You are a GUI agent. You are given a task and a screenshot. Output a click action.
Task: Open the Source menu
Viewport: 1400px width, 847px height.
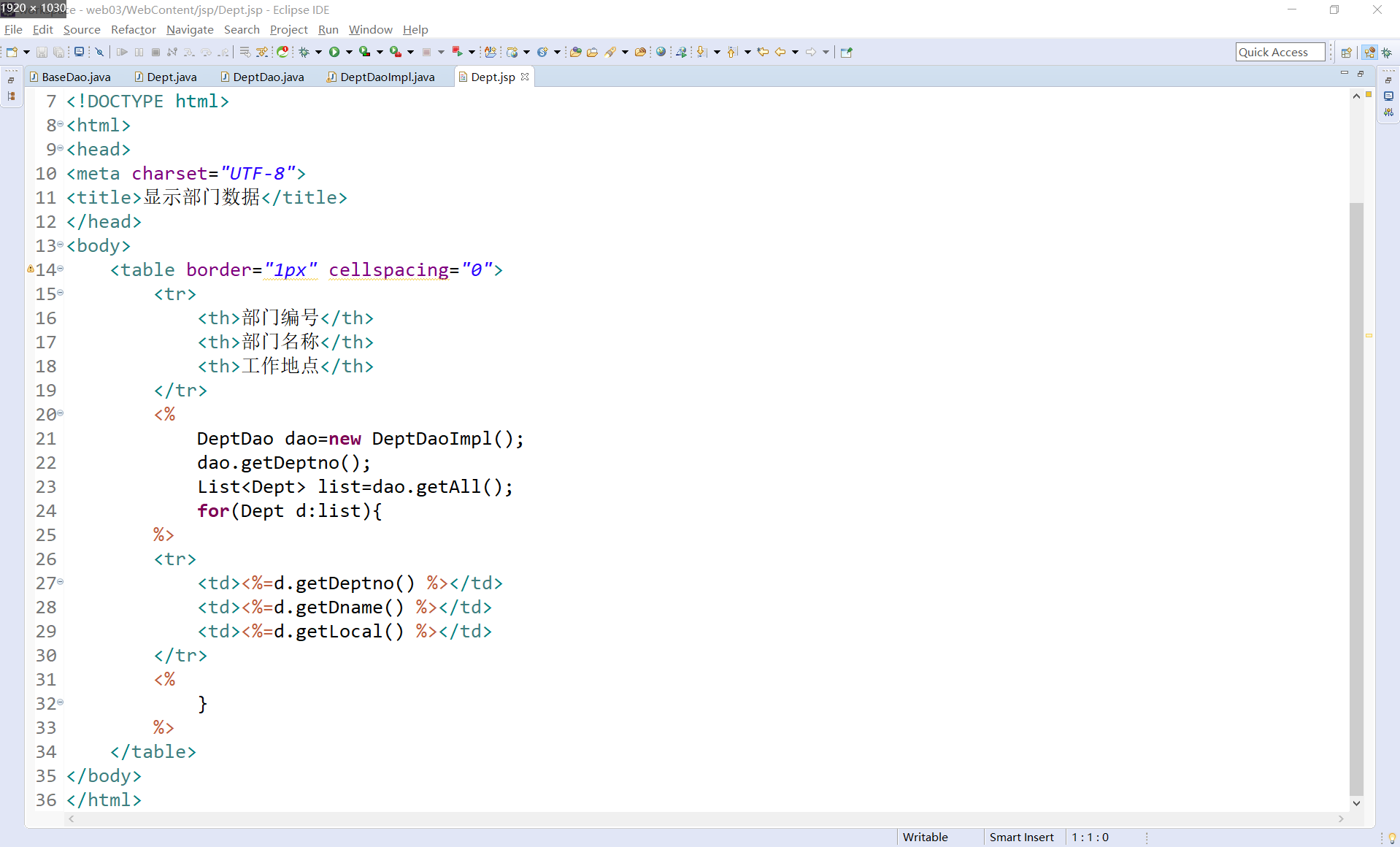(82, 29)
